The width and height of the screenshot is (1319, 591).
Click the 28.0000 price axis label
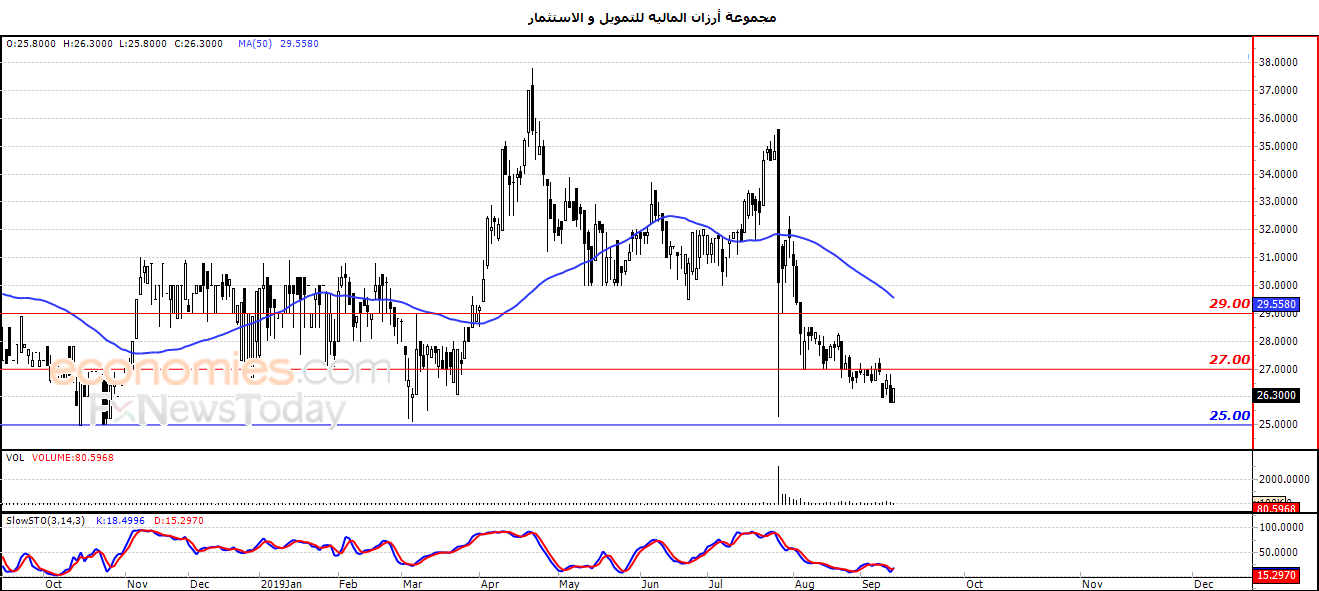(x=1279, y=341)
